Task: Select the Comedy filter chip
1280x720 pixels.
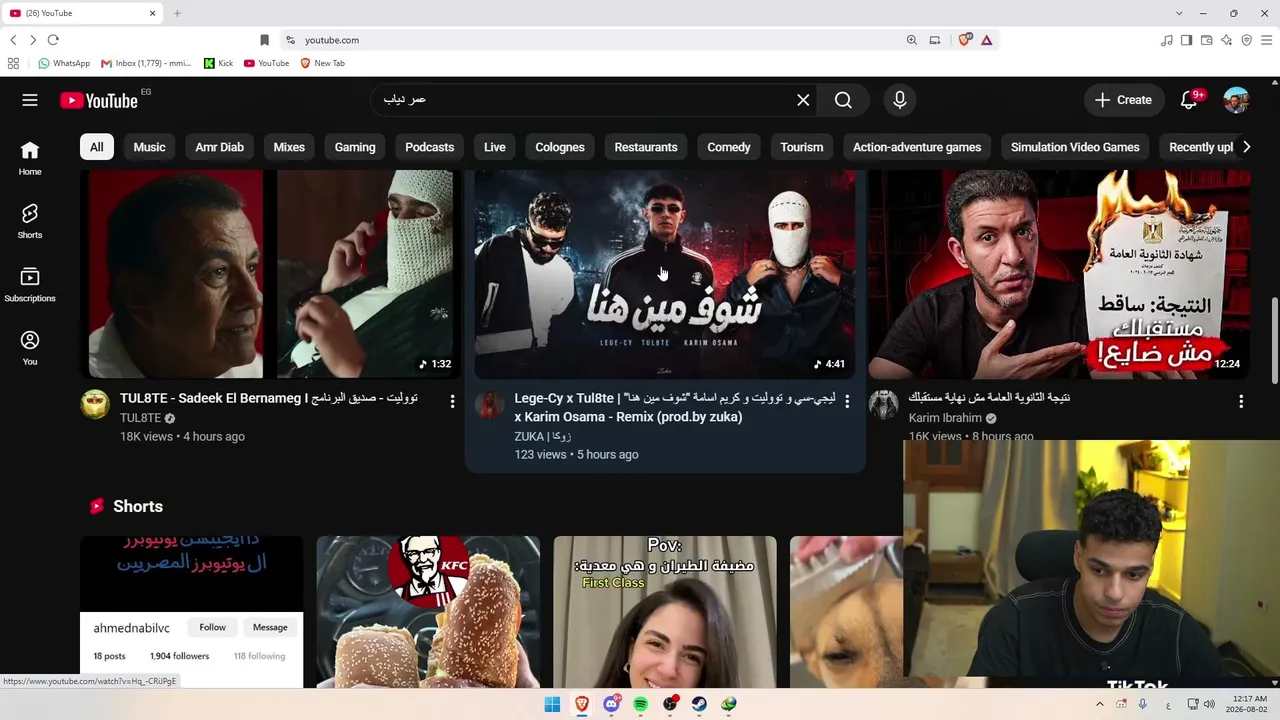Action: 728,147
